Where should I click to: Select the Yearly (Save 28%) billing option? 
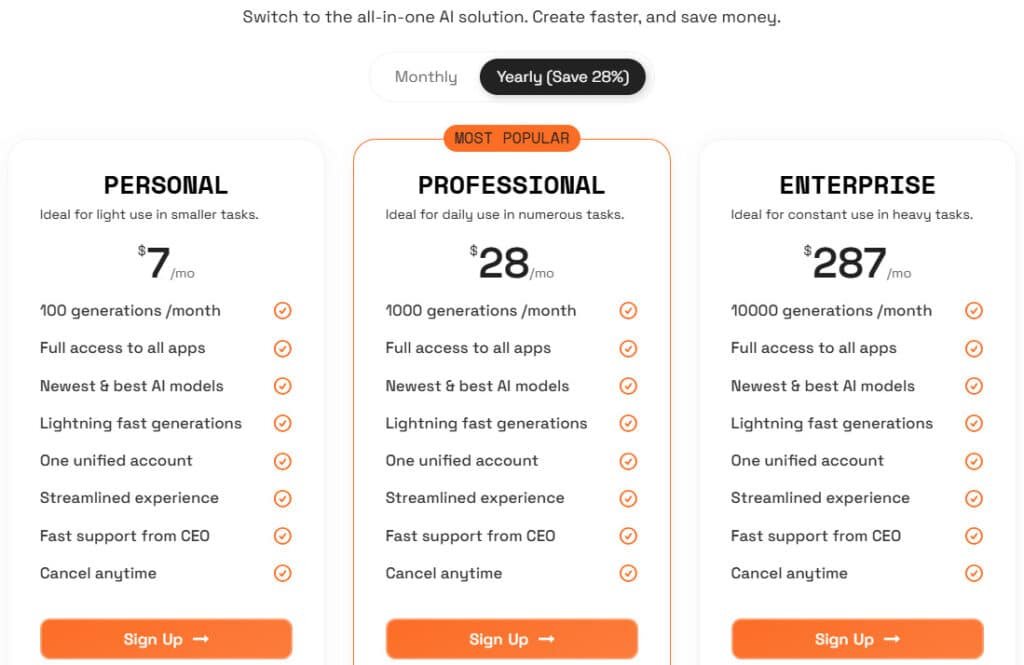[562, 76]
